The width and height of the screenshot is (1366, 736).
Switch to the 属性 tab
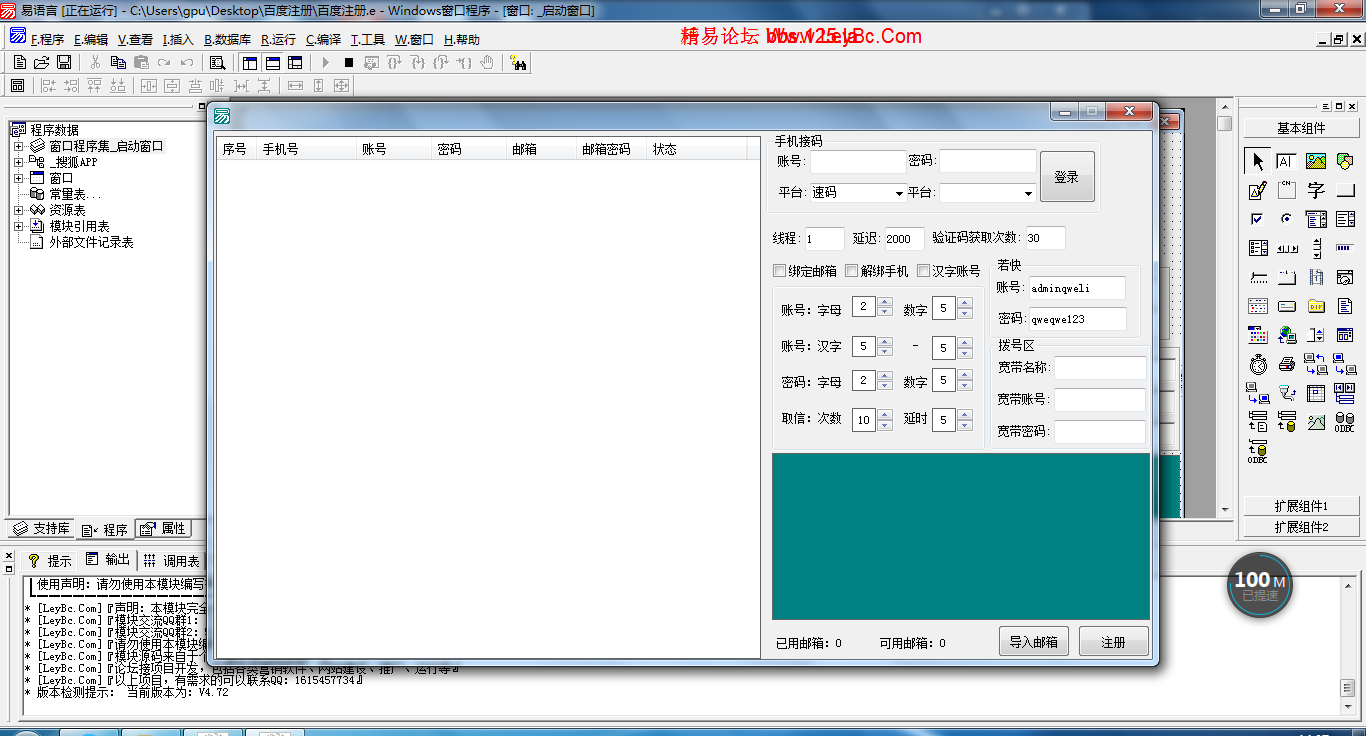coord(163,529)
